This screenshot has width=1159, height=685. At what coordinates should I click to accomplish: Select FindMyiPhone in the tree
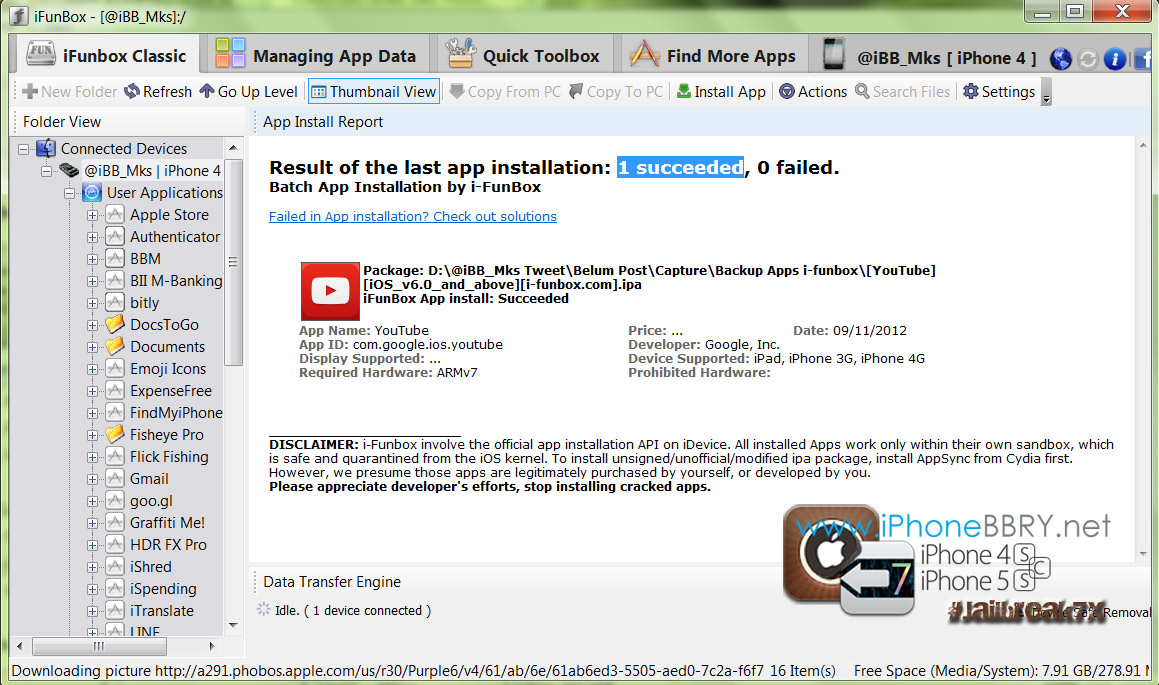[x=176, y=413]
